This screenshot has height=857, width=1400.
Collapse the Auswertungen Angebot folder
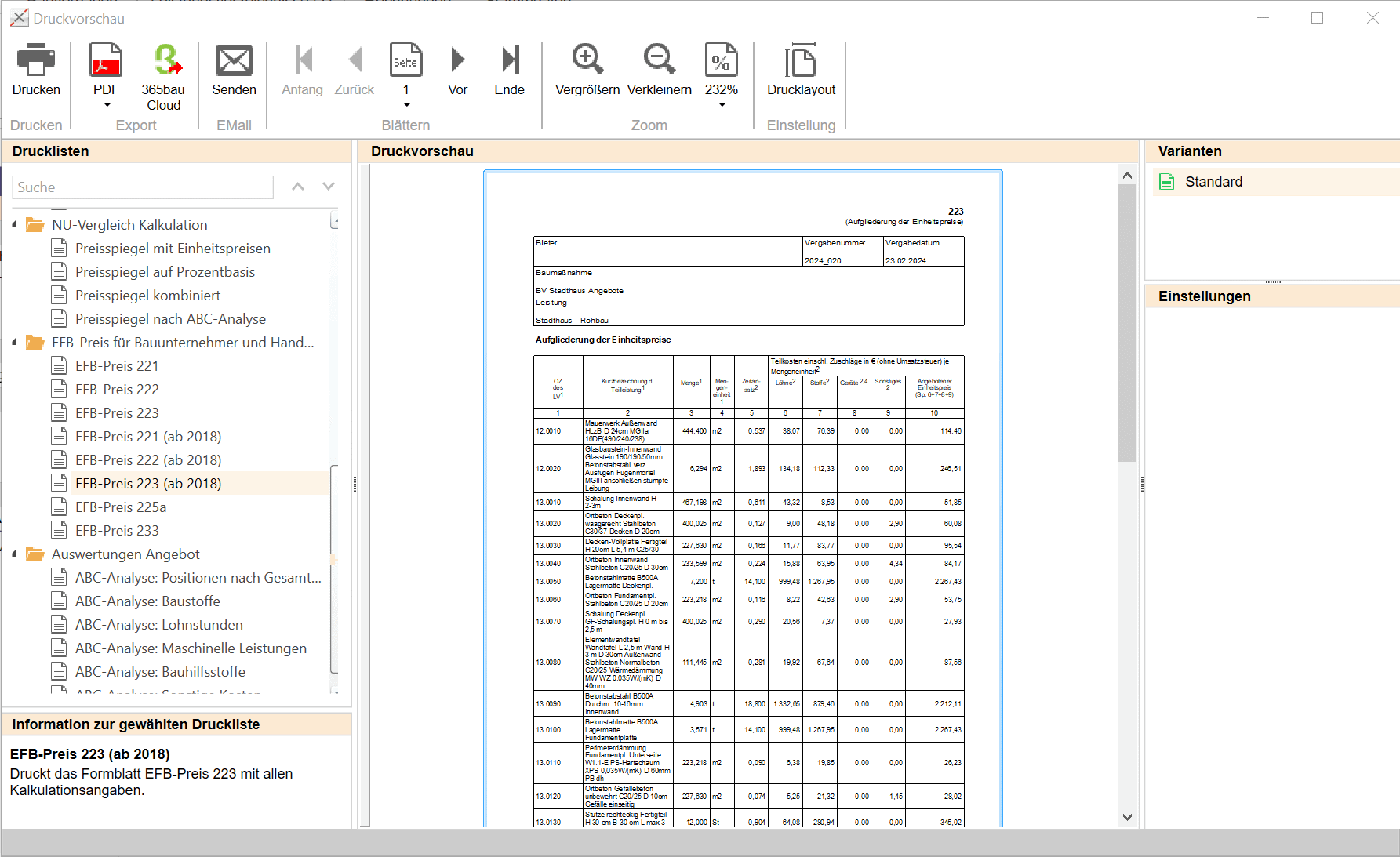(14, 554)
